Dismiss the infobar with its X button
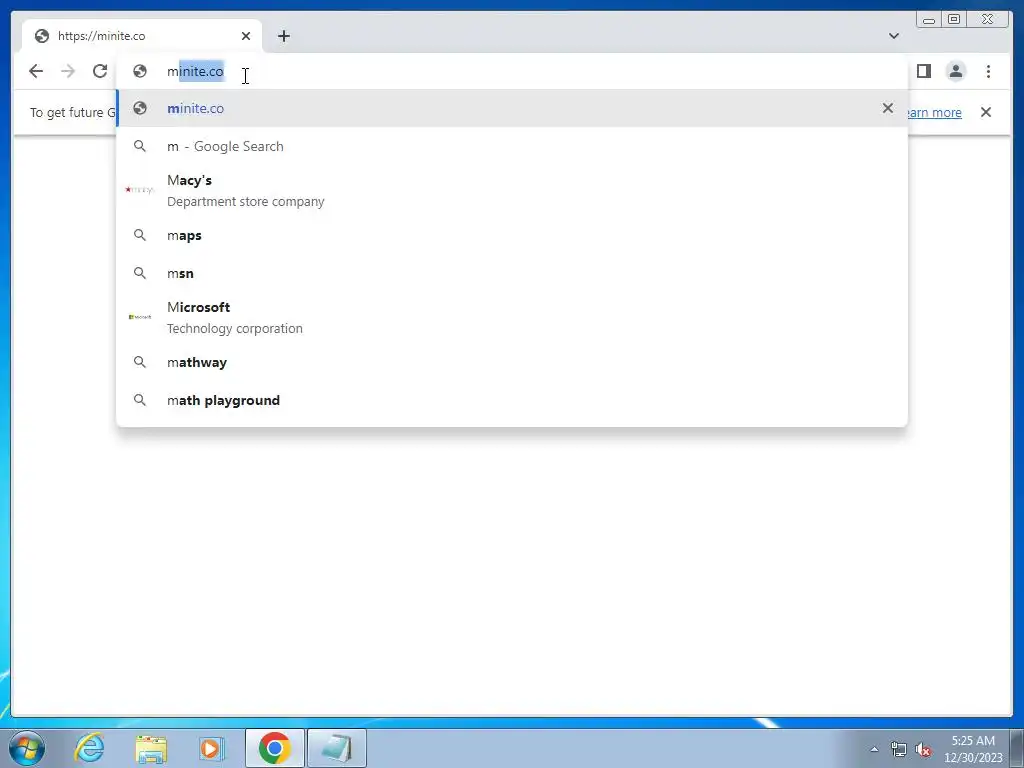Viewport: 1024px width, 768px height. (986, 112)
